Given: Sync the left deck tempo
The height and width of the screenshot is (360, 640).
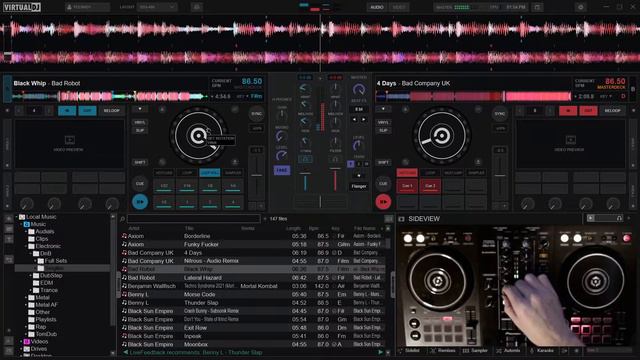Looking at the screenshot, I should coord(256,114).
